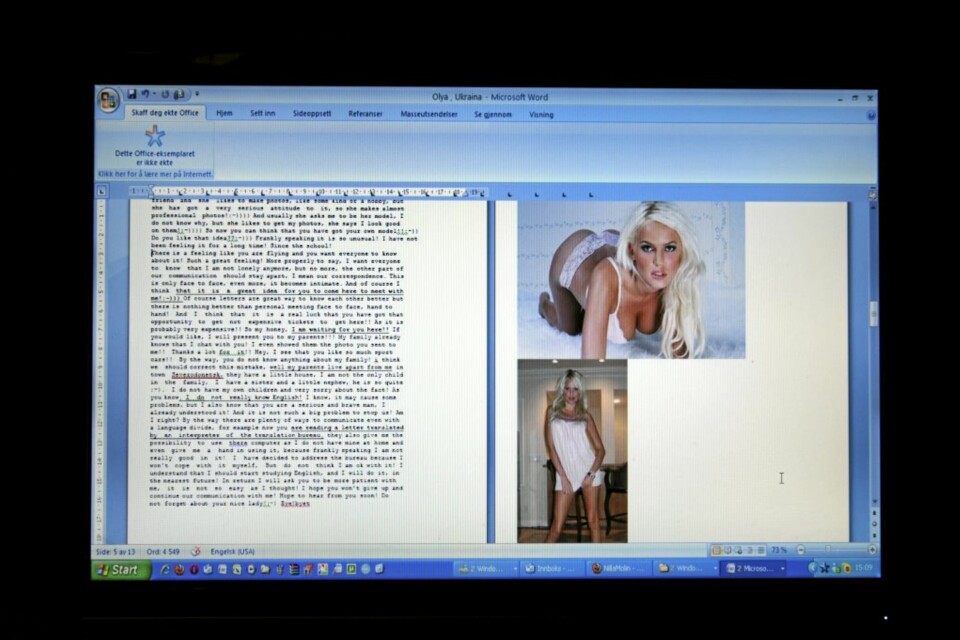
Task: Click the proofing errors status icon
Action: click(196, 551)
